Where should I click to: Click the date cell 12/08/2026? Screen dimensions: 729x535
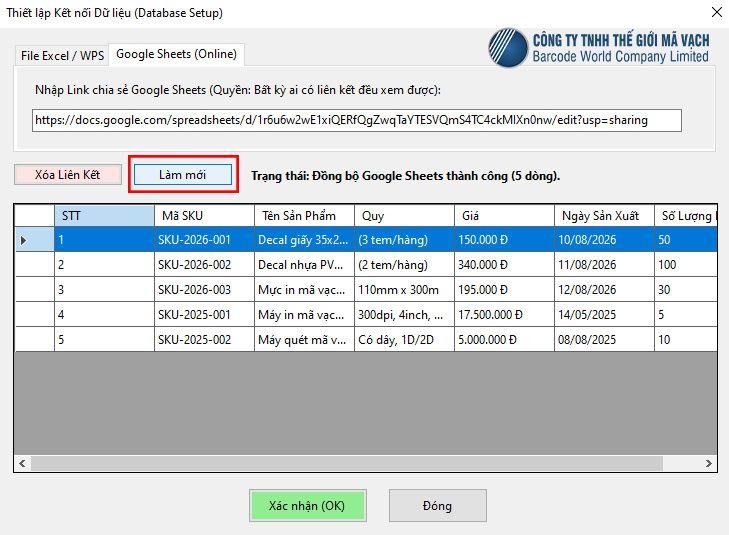(x=604, y=290)
